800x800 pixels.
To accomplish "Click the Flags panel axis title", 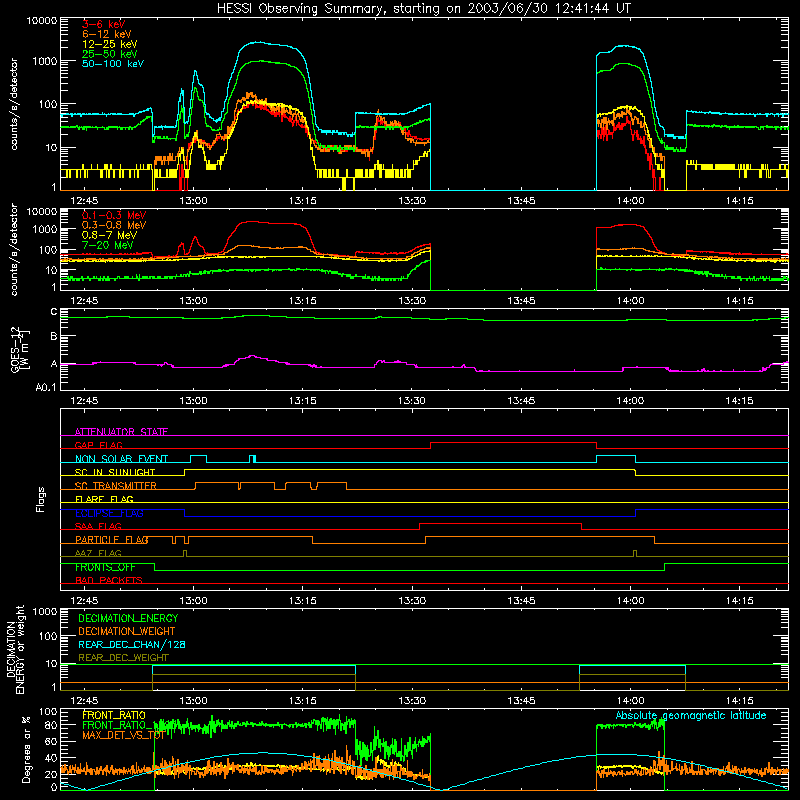I will (41, 499).
